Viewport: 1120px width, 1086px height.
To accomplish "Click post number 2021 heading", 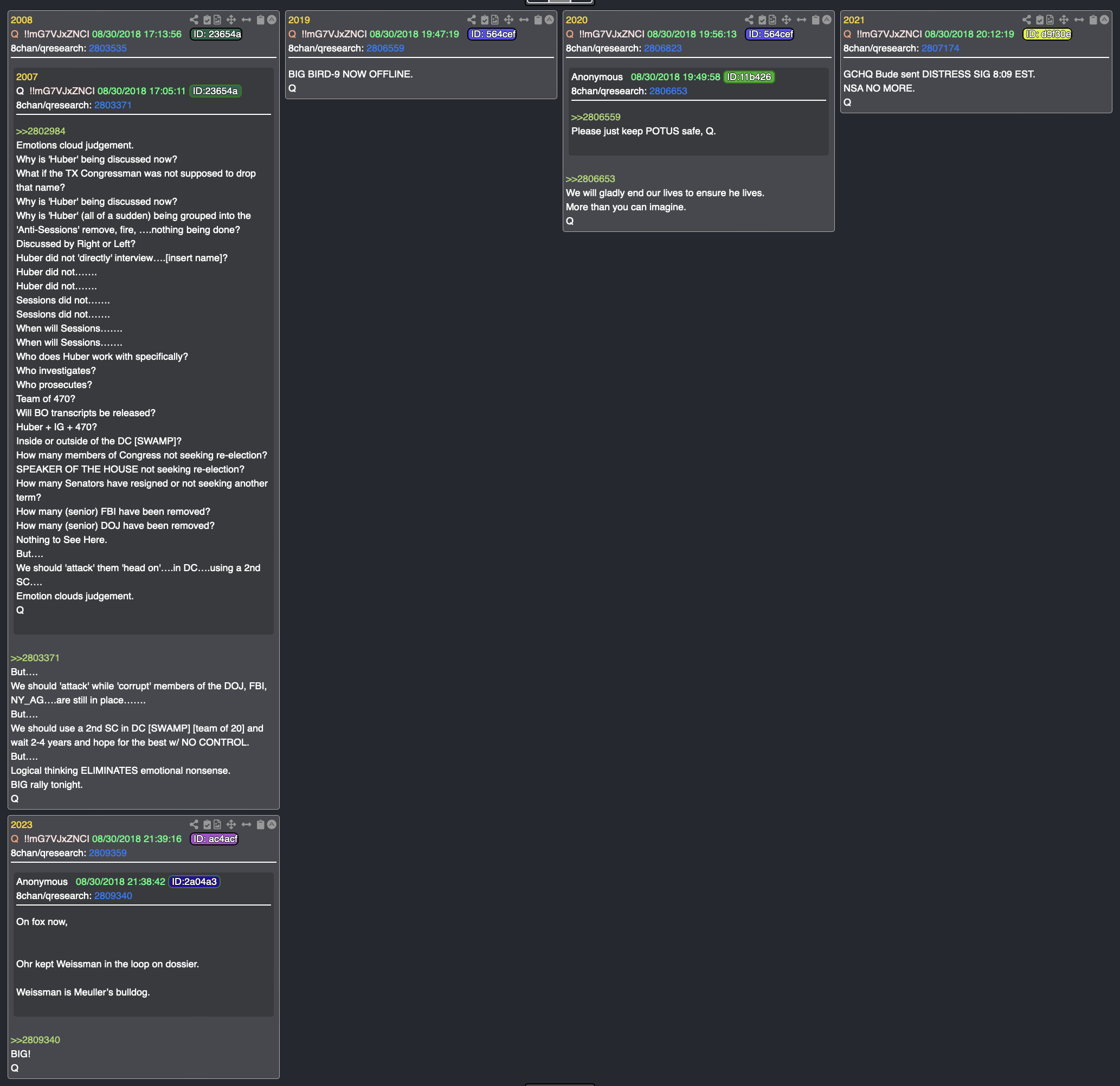I will click(x=854, y=20).
